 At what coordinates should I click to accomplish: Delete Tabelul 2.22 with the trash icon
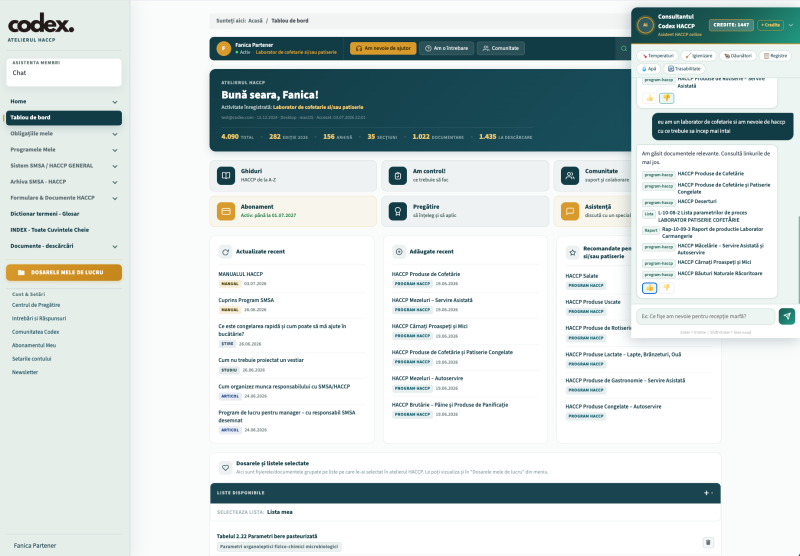point(708,542)
